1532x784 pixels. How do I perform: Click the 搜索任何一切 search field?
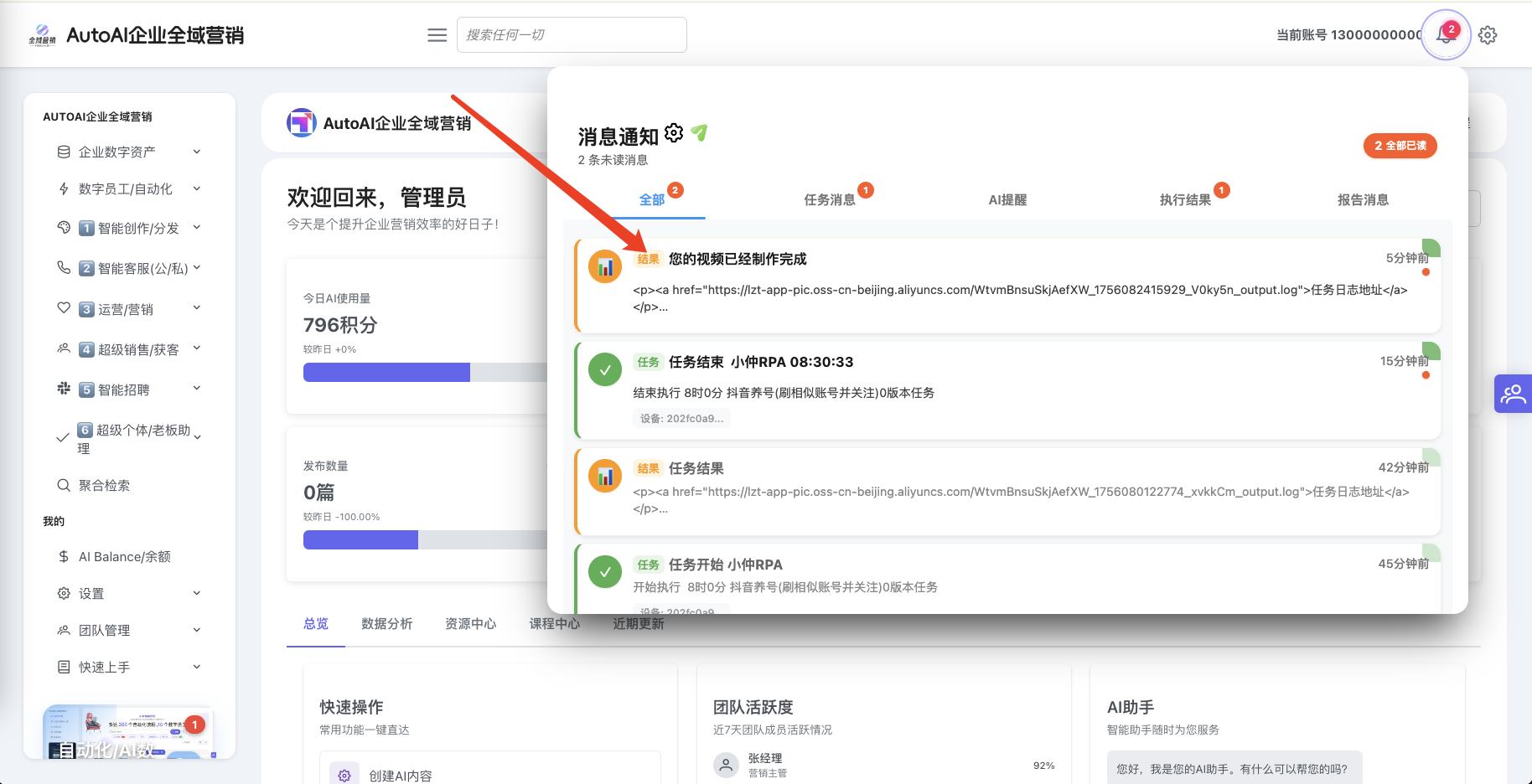click(572, 35)
